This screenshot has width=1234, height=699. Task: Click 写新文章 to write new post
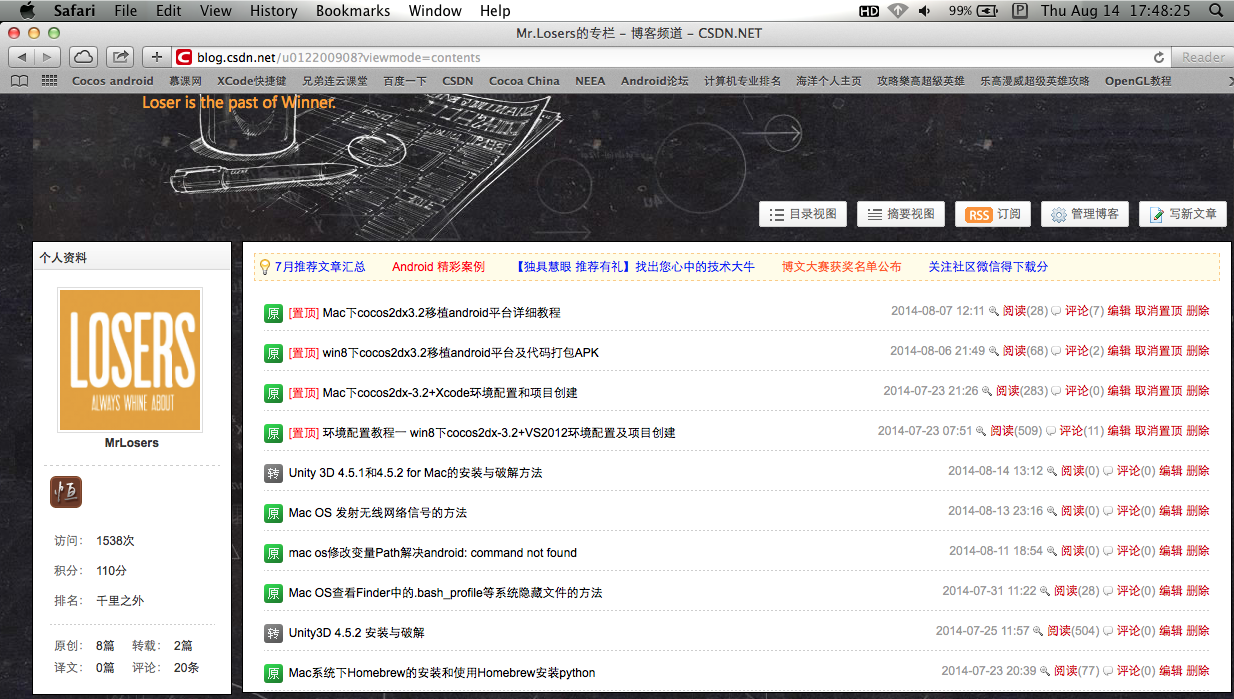click(1182, 214)
